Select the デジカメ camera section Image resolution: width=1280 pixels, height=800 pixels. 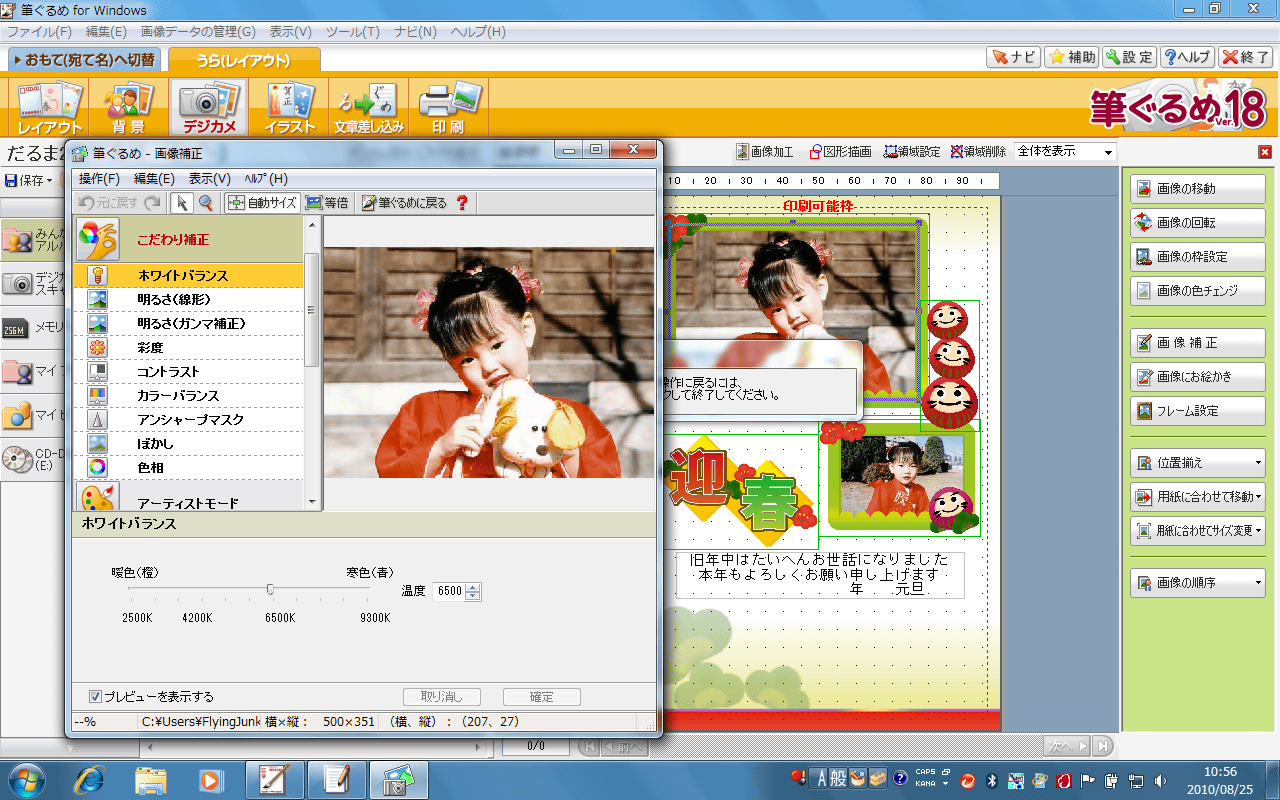pyautogui.click(x=210, y=107)
